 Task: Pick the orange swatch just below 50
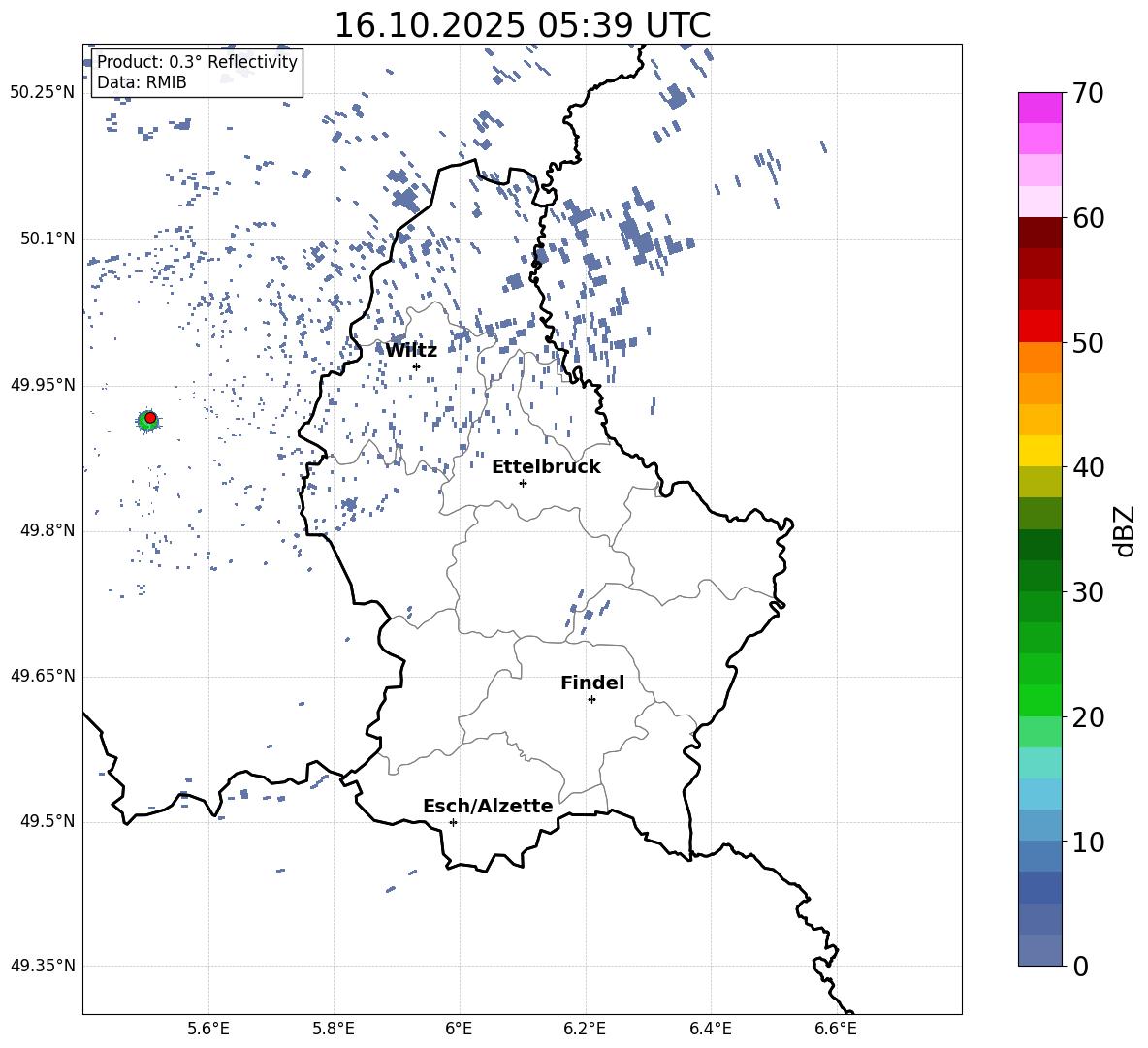click(x=1039, y=358)
